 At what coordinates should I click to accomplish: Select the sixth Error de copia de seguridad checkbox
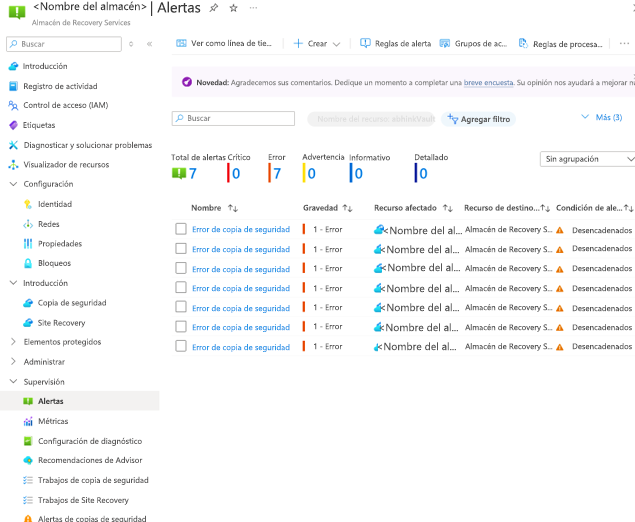point(181,326)
